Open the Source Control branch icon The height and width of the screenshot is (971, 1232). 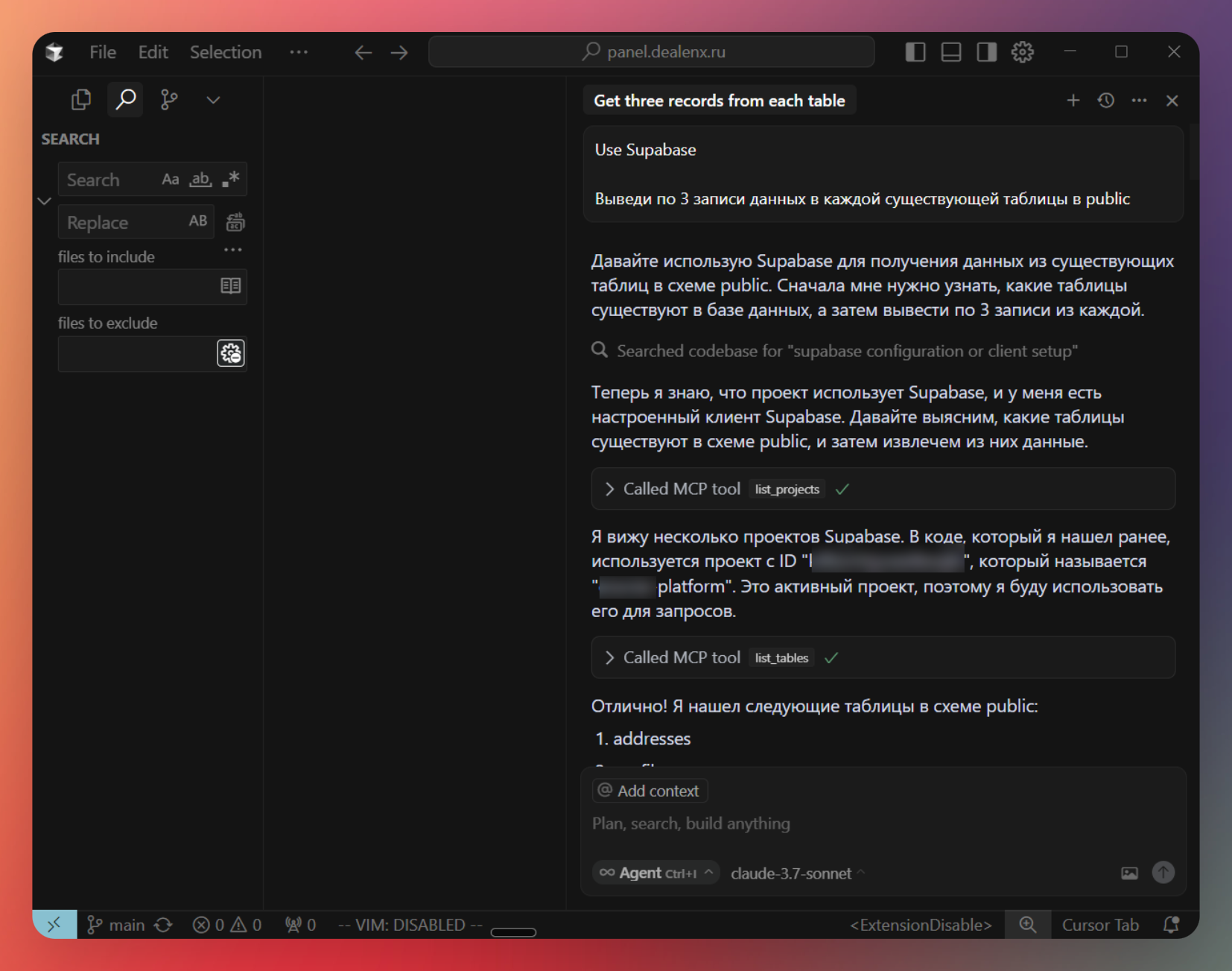tap(169, 99)
